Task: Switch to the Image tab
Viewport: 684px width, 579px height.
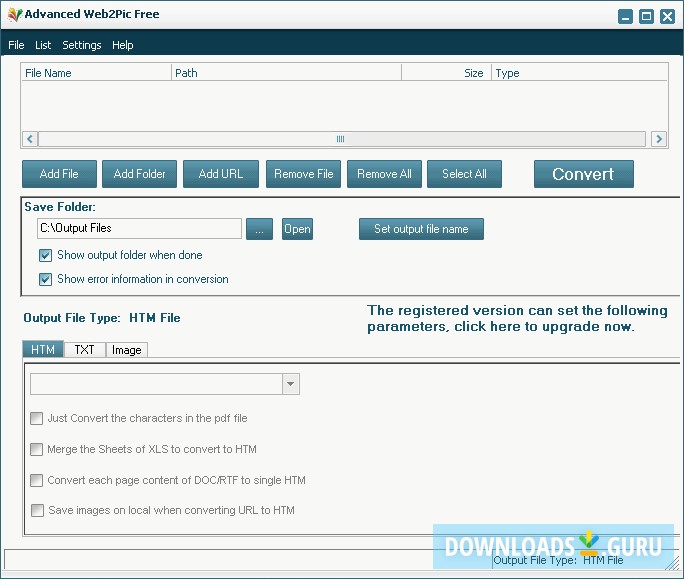Action: (x=127, y=349)
